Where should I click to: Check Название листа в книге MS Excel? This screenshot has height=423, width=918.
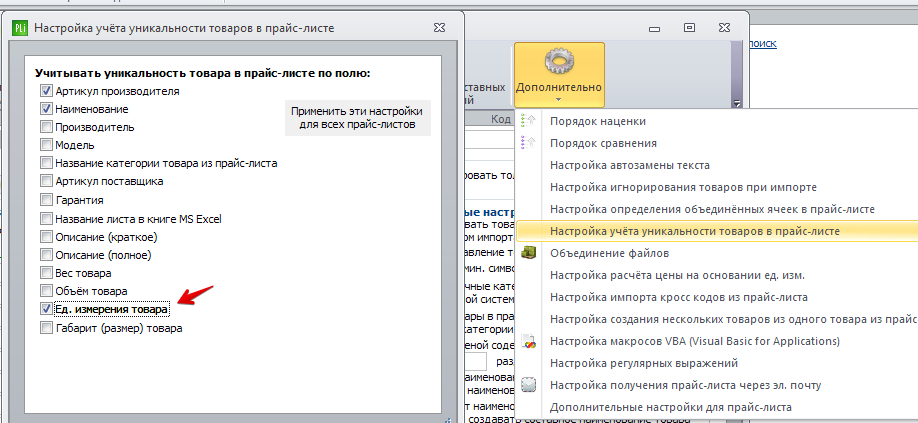[46, 219]
